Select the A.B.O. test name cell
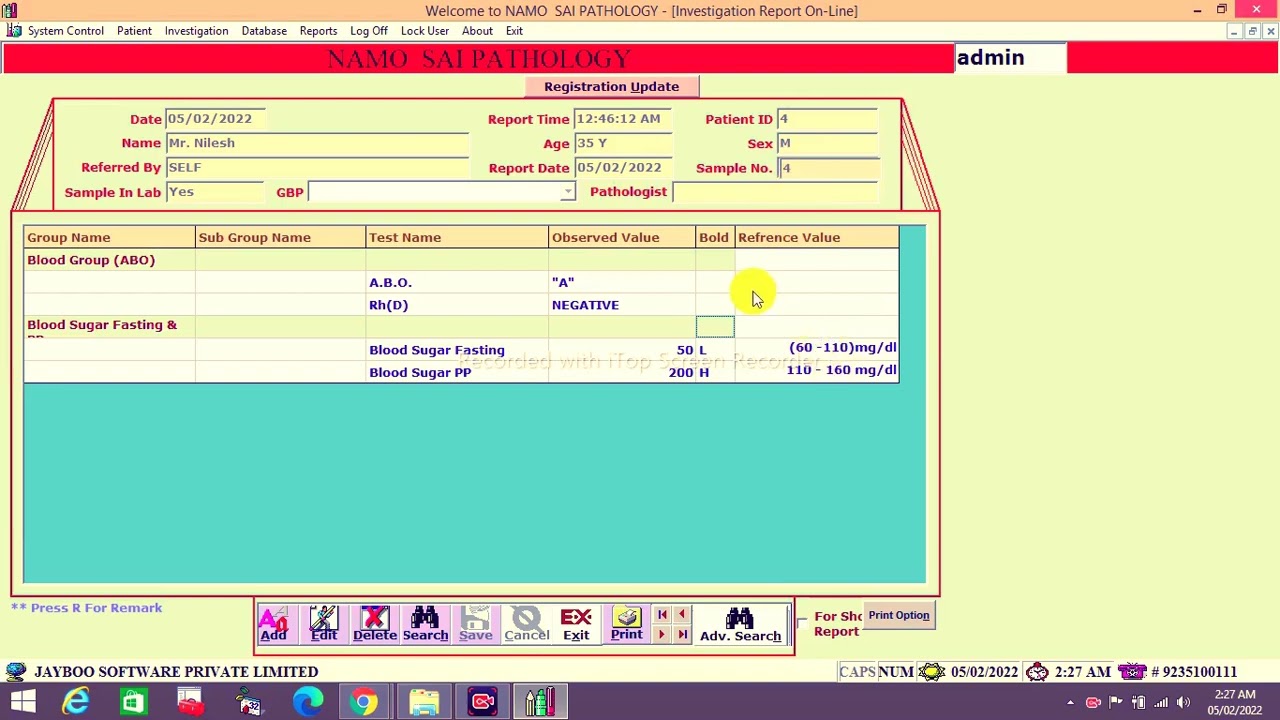 [458, 283]
